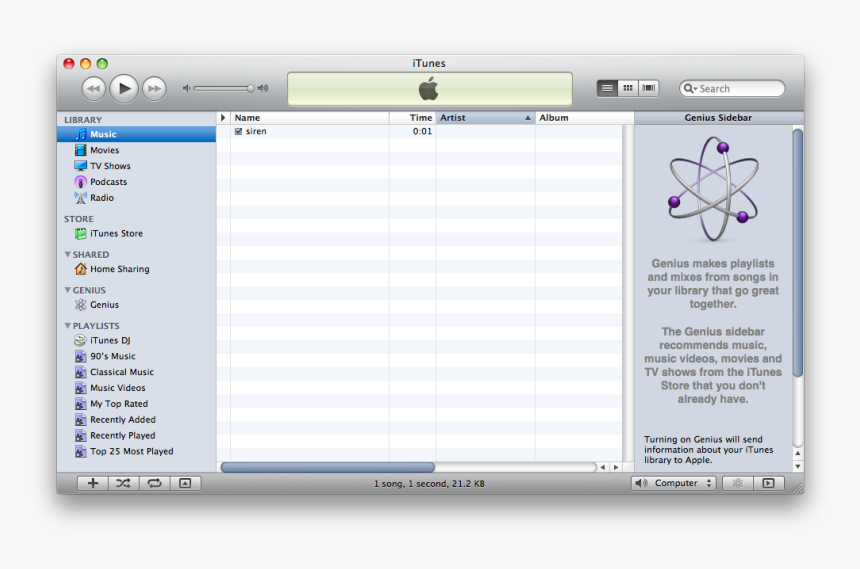Sort by the Name column header
This screenshot has width=860, height=569.
click(310, 117)
